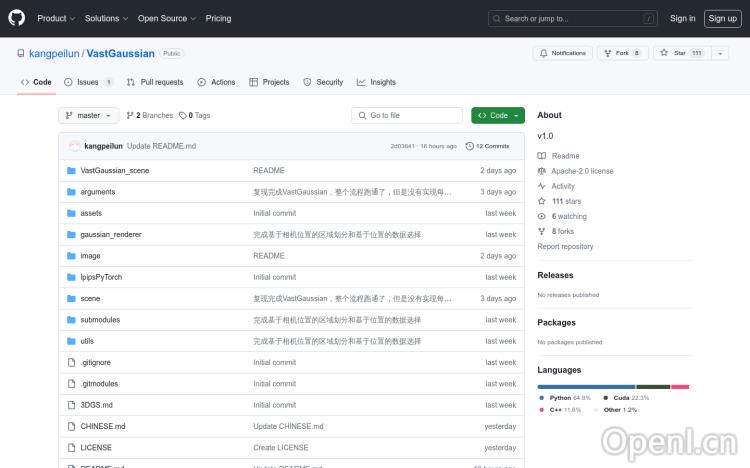Open the star lists dropdown arrow
The height and width of the screenshot is (468, 750).
pyautogui.click(x=720, y=53)
